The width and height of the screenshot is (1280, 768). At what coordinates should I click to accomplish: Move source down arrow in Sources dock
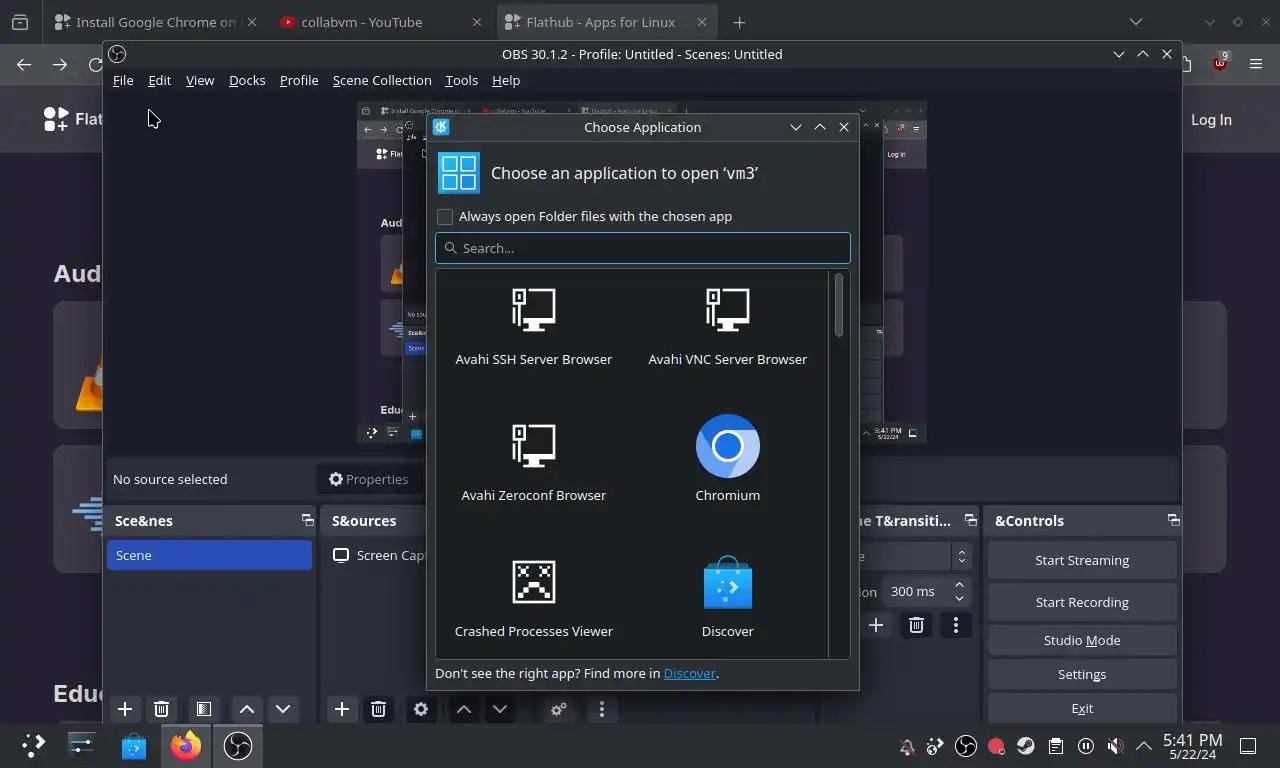[500, 709]
